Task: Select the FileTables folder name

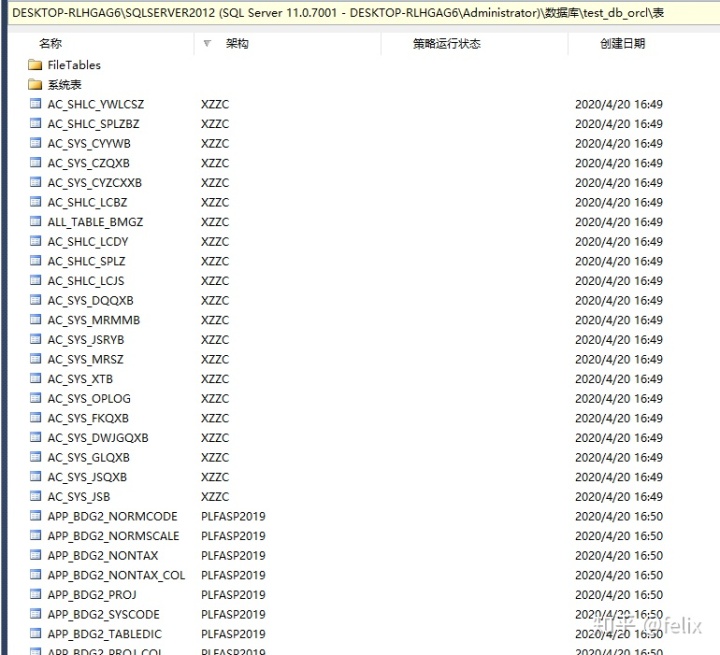Action: pos(74,65)
